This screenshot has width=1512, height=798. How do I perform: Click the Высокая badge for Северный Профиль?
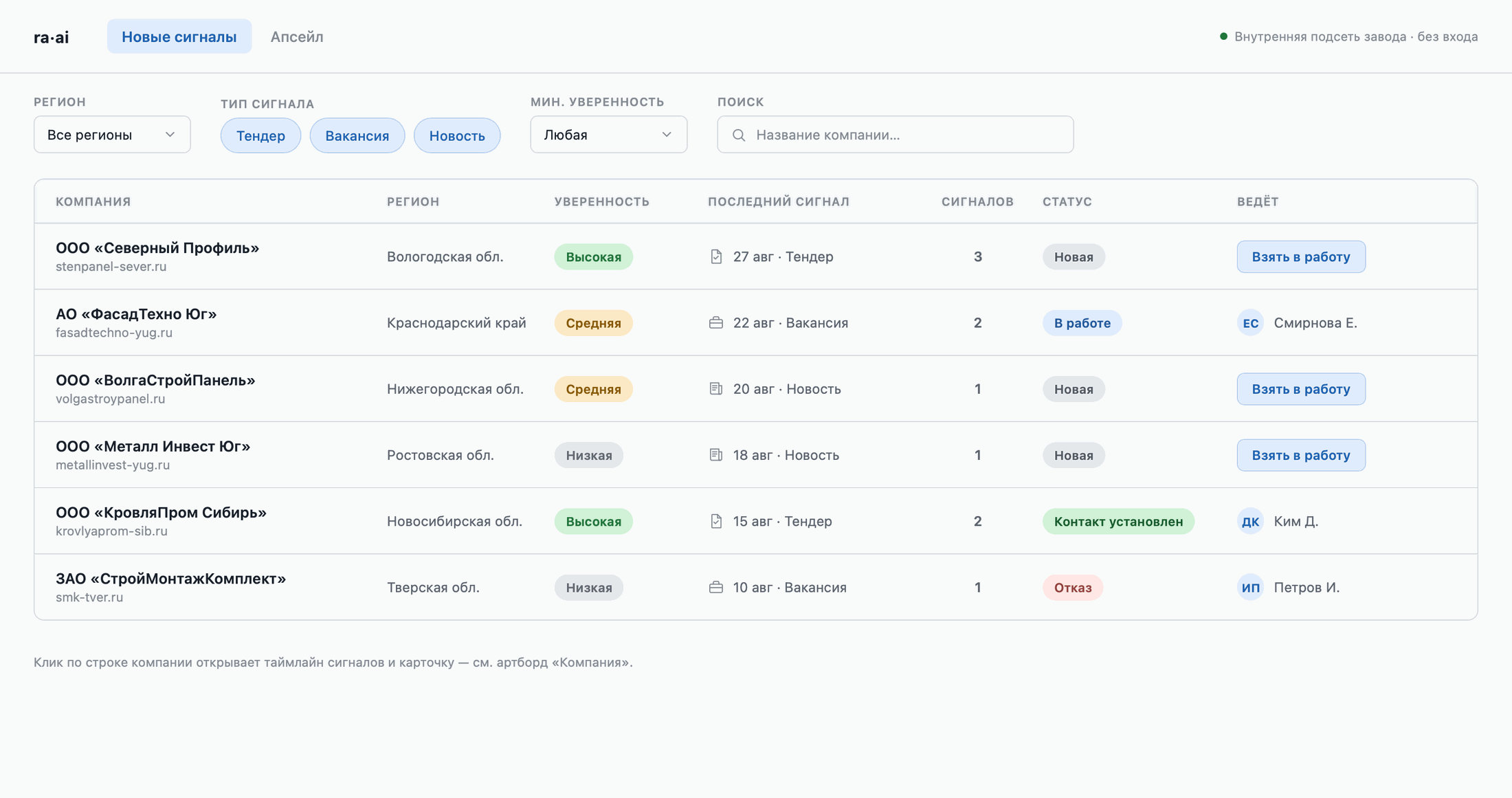(593, 256)
